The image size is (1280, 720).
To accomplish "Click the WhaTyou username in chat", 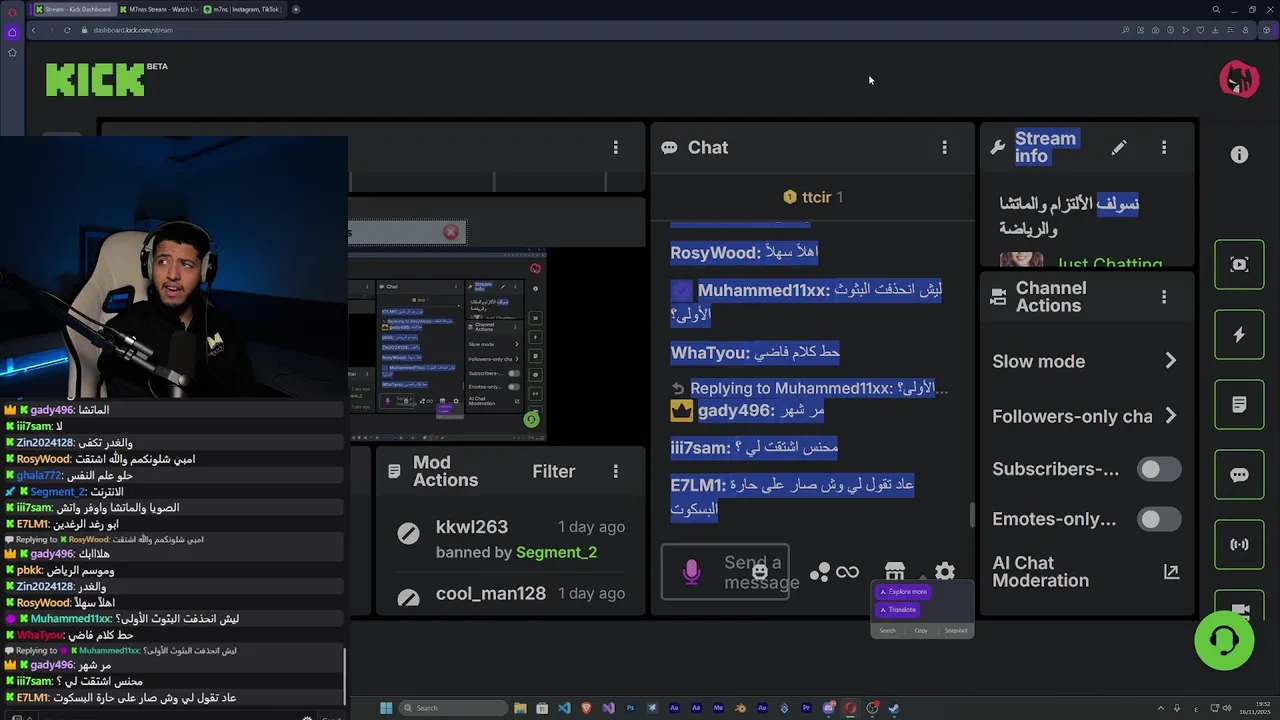I will [x=710, y=353].
